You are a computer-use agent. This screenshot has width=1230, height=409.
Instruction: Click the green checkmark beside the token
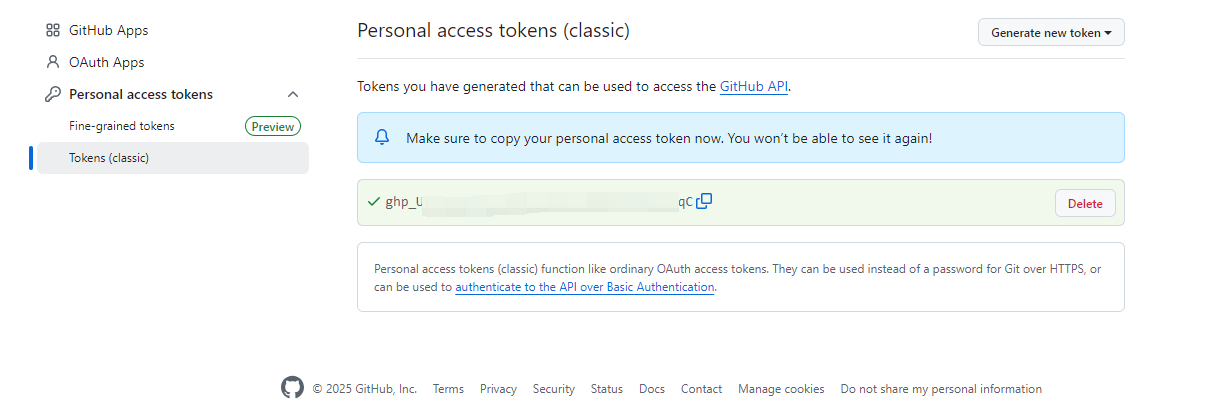[374, 202]
